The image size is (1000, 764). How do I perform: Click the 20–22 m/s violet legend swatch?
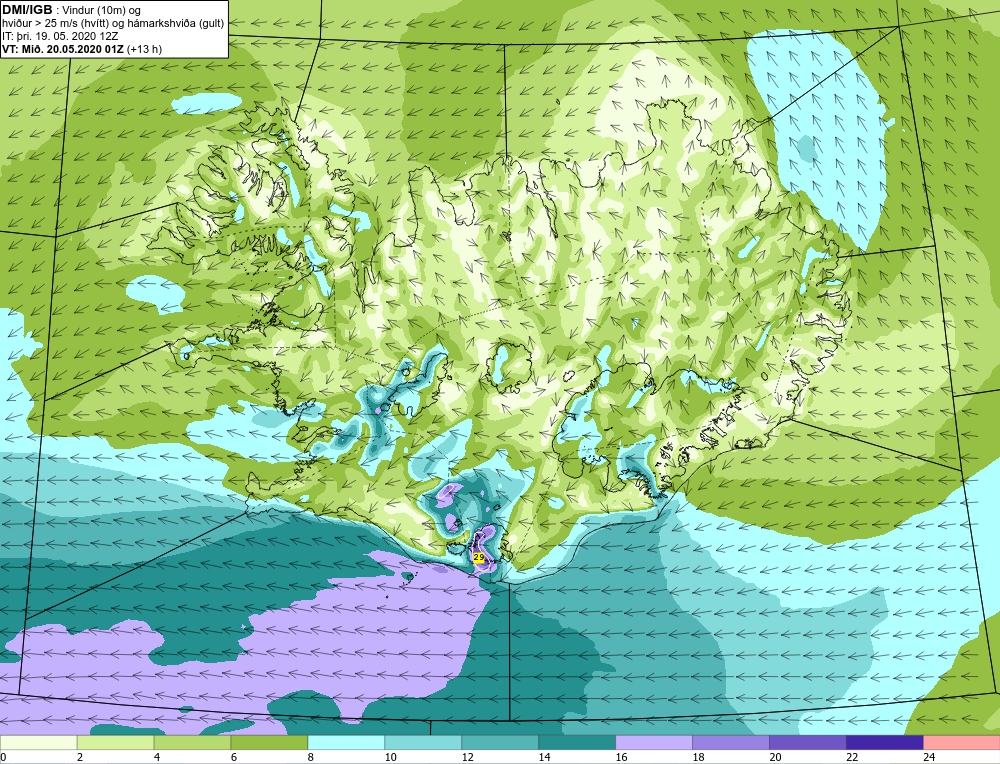click(x=807, y=742)
